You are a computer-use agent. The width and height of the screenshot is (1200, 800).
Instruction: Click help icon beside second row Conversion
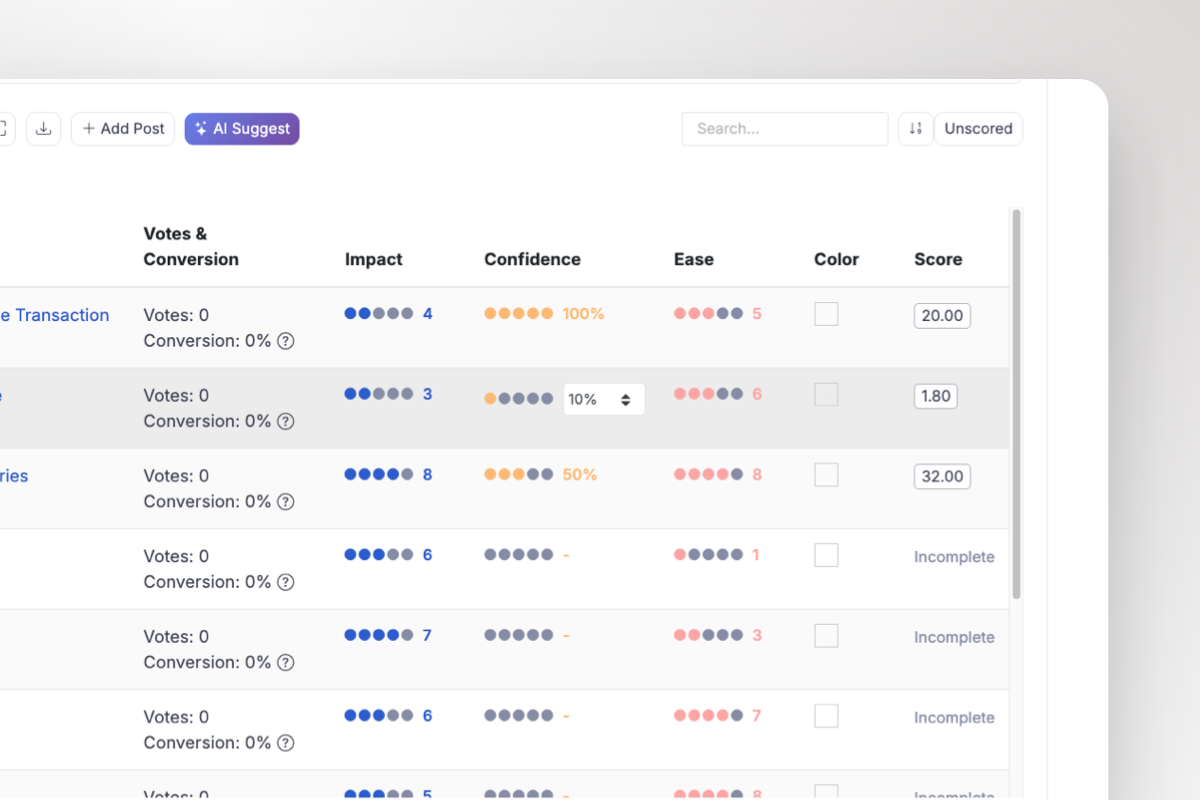click(x=286, y=421)
